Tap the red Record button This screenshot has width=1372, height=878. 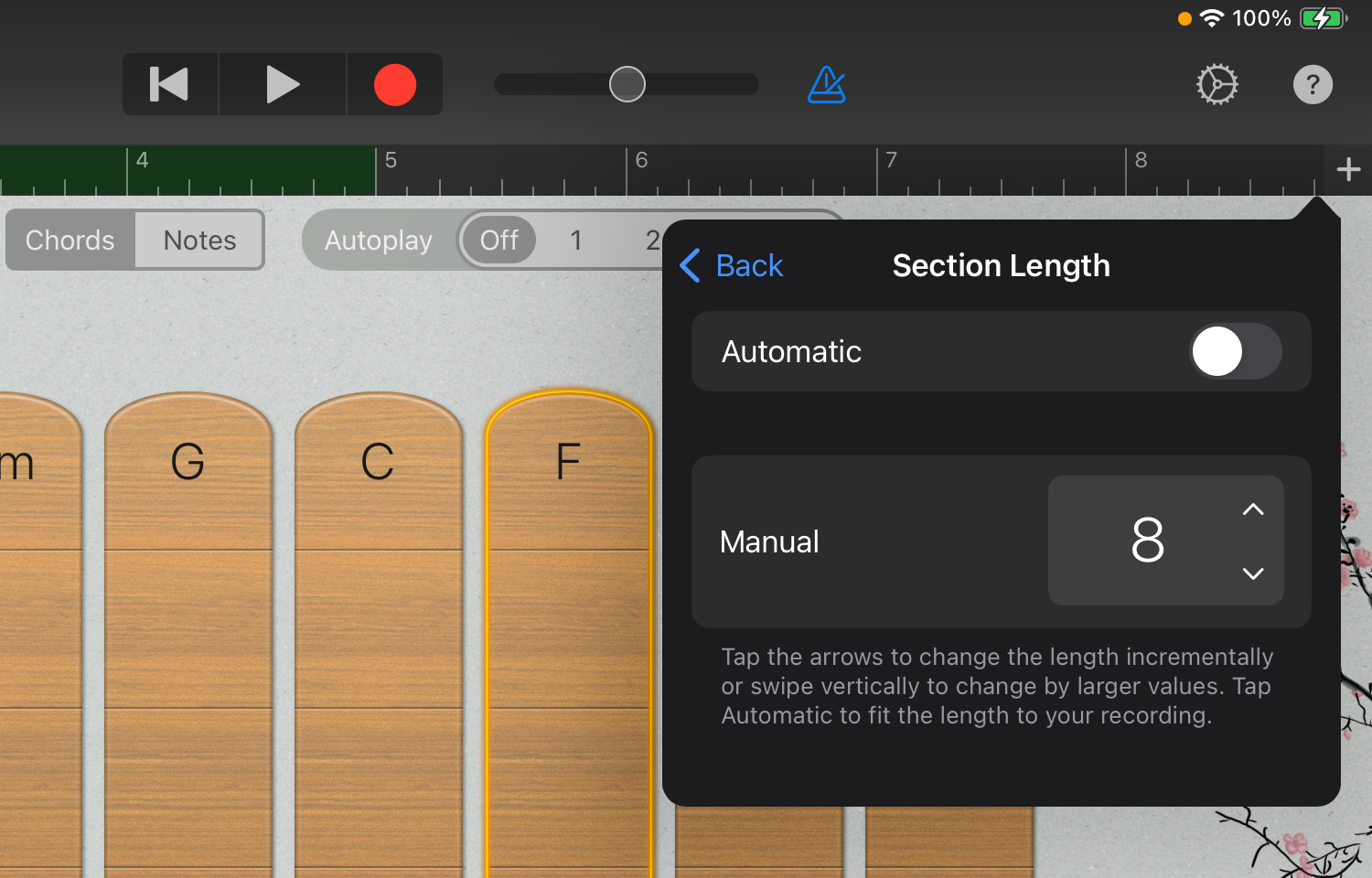click(395, 84)
